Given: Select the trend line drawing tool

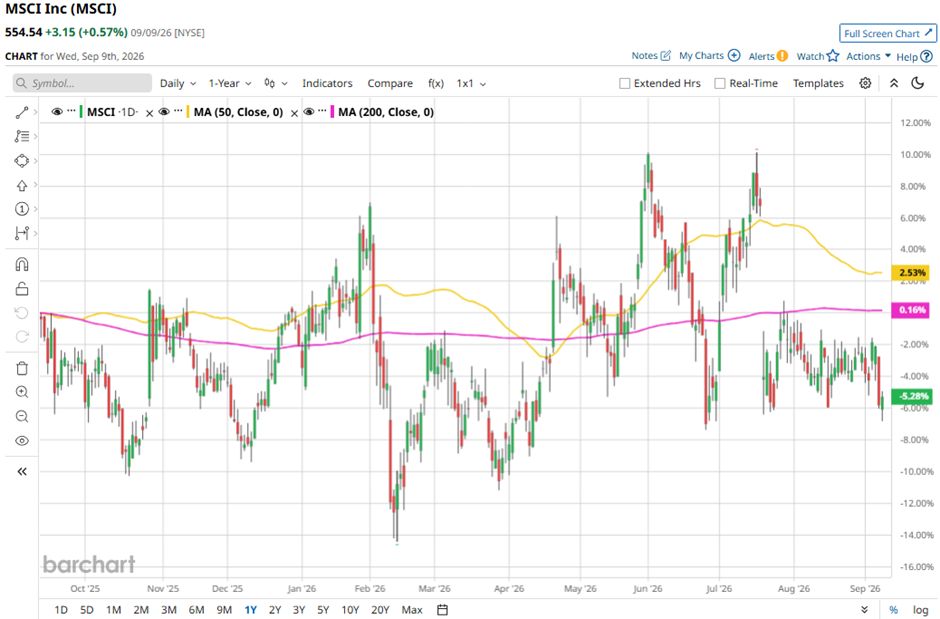Looking at the screenshot, I should click(x=22, y=112).
